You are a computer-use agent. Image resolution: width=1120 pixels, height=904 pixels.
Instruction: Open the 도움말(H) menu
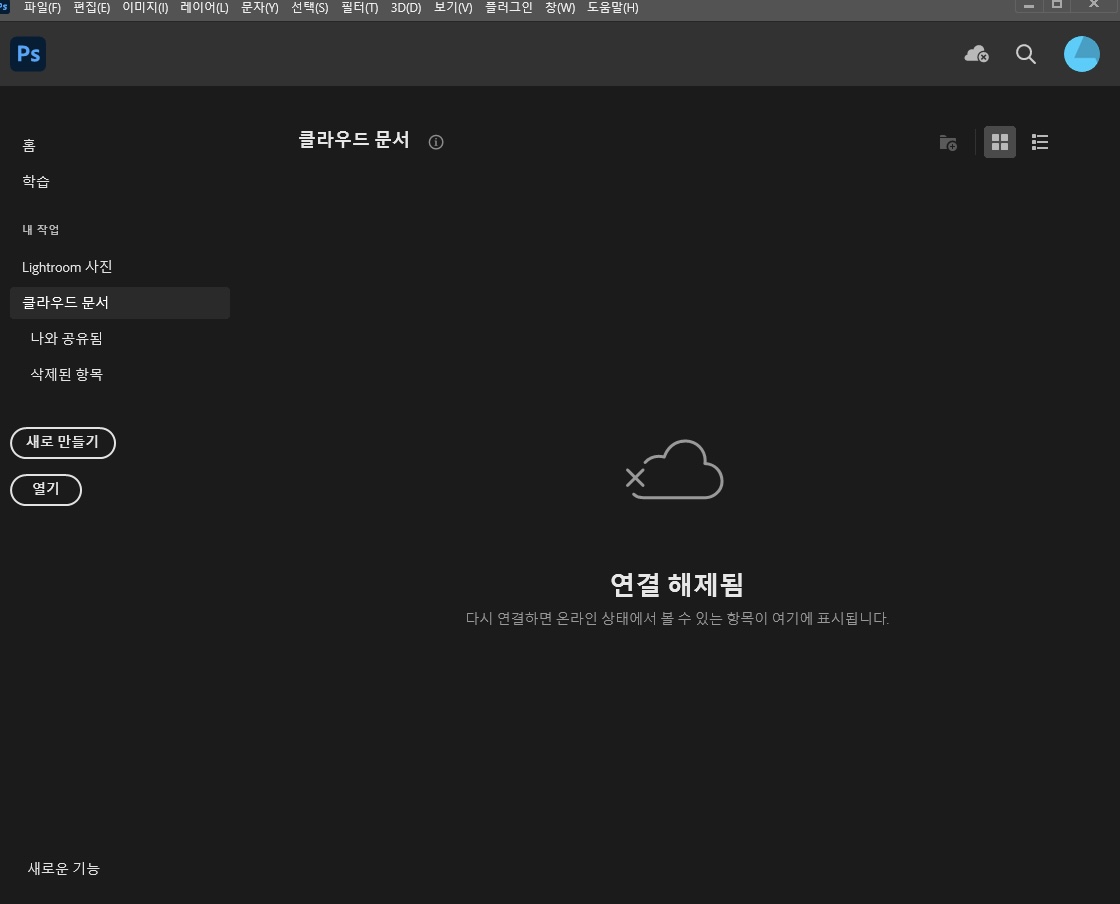(612, 8)
